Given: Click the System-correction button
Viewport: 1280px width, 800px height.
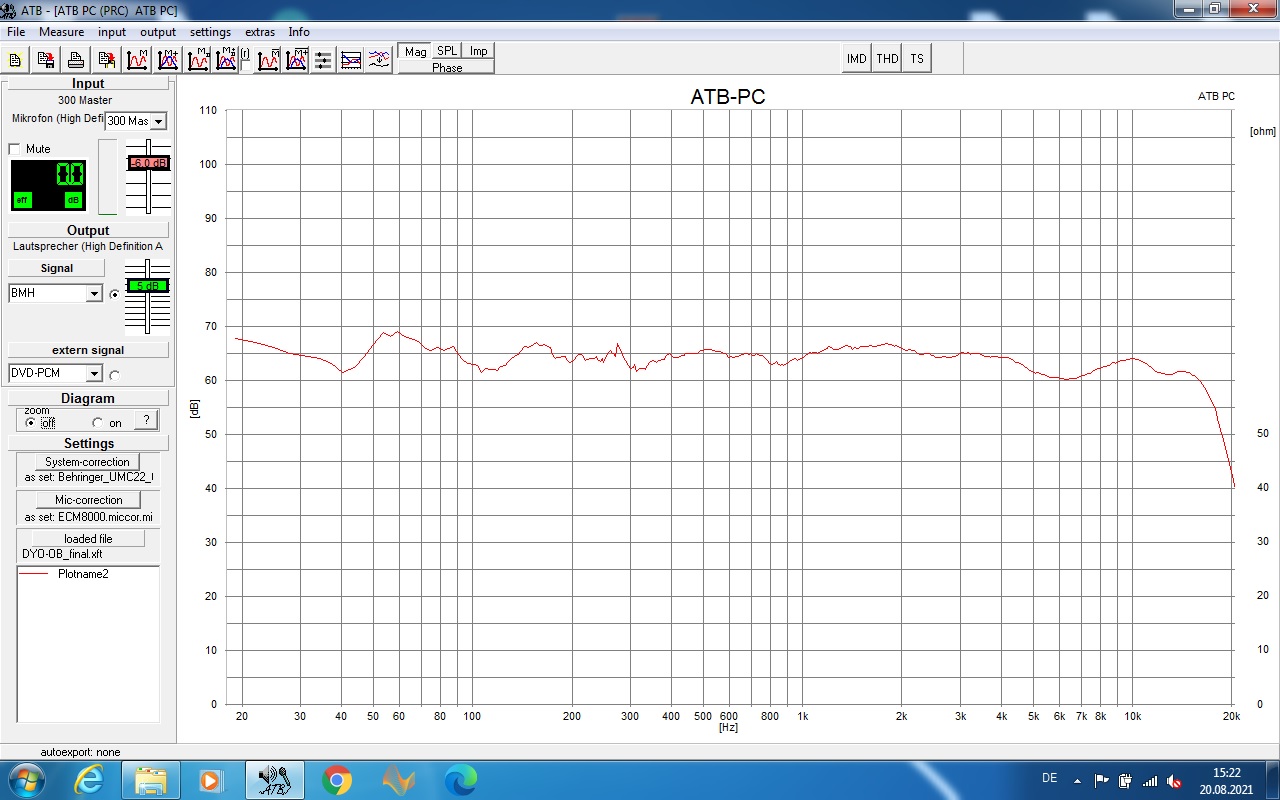Looking at the screenshot, I should click(x=87, y=462).
